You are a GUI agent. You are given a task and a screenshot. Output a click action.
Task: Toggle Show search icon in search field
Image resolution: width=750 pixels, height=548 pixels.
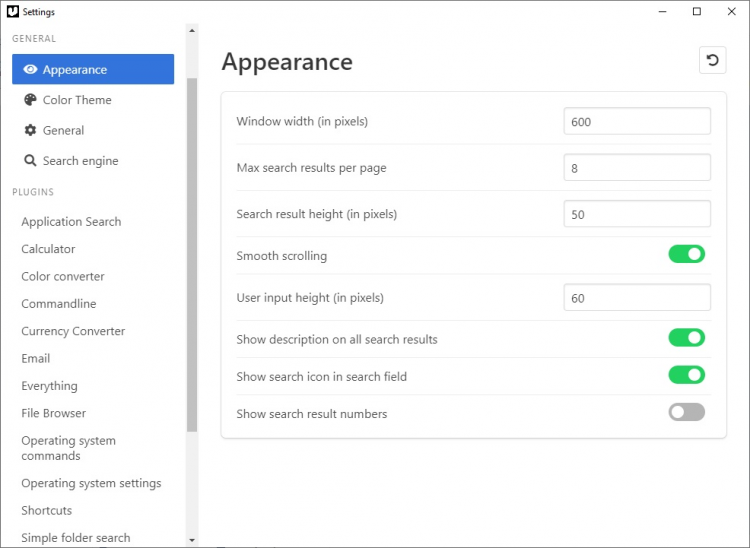tap(686, 375)
